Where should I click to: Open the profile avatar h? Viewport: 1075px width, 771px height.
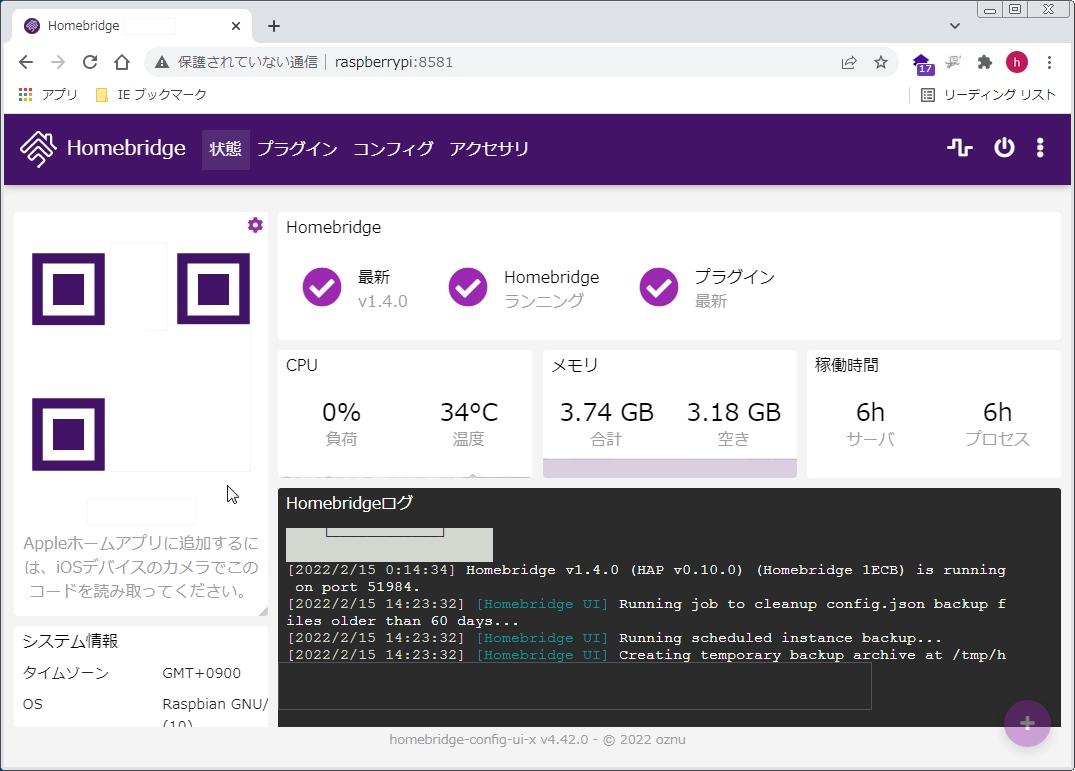pyautogui.click(x=1017, y=62)
